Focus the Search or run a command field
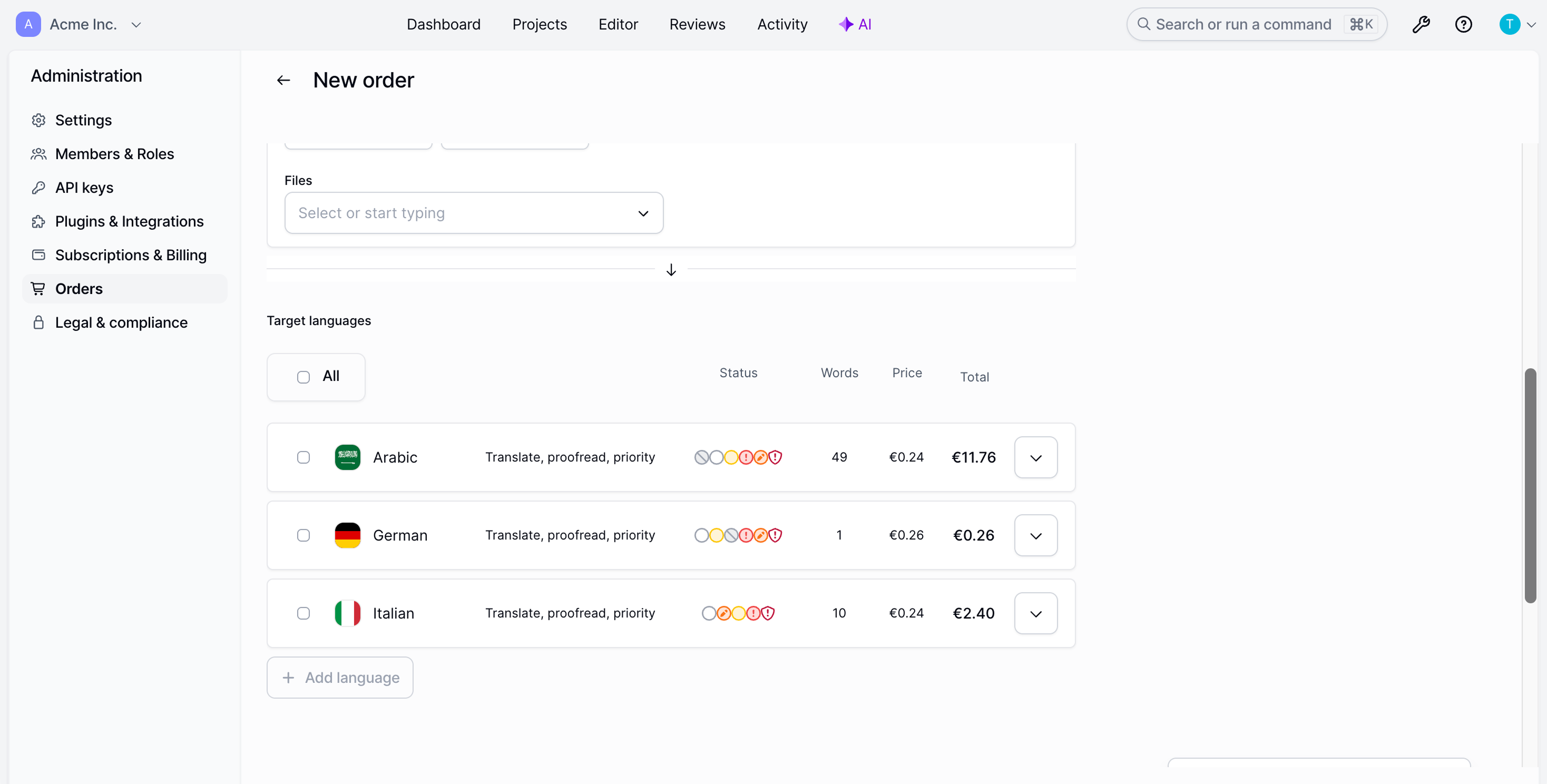Image resolution: width=1547 pixels, height=784 pixels. pos(1256,25)
